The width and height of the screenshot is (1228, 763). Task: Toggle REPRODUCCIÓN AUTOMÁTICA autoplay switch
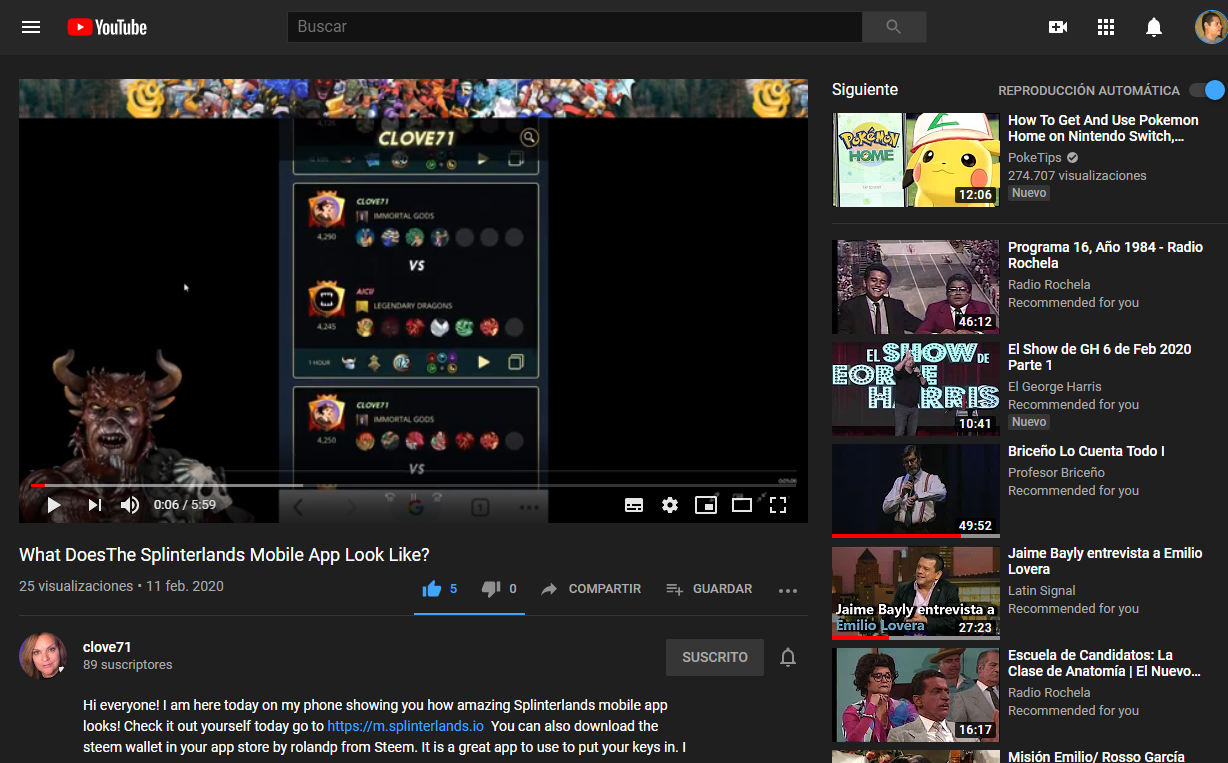click(1206, 90)
